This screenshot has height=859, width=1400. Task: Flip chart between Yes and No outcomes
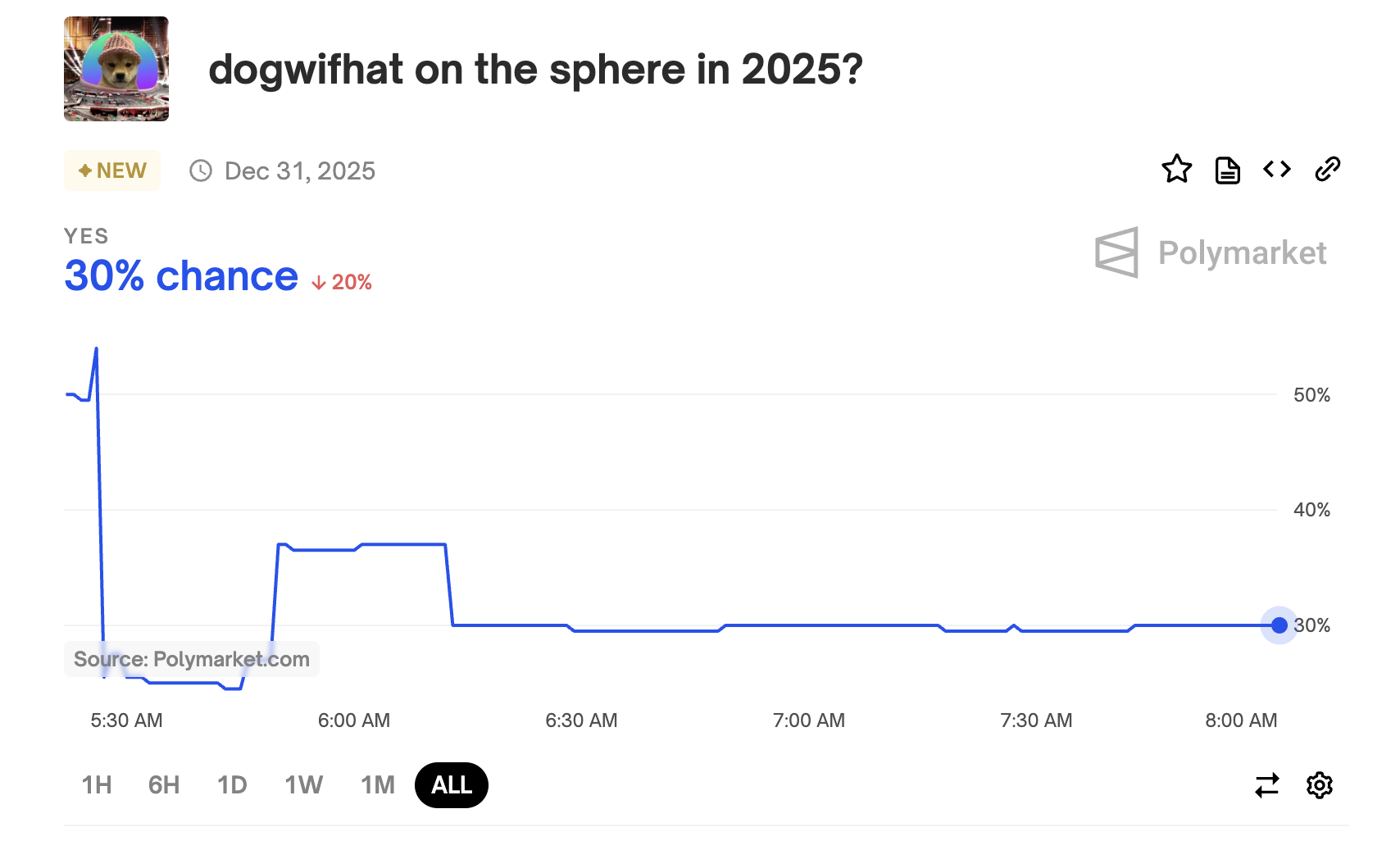(x=1266, y=785)
